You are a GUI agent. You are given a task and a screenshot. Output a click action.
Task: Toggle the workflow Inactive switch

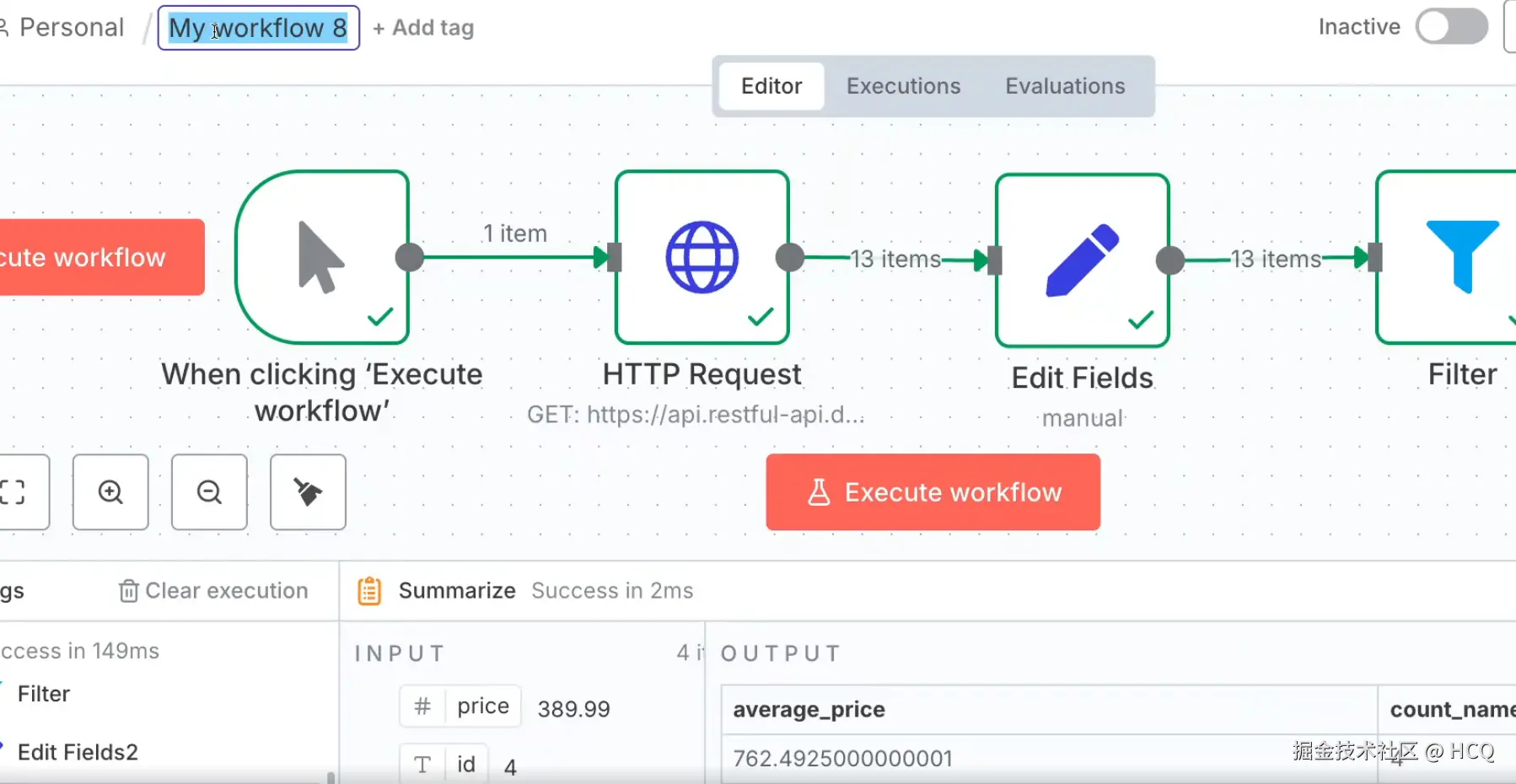(1451, 27)
